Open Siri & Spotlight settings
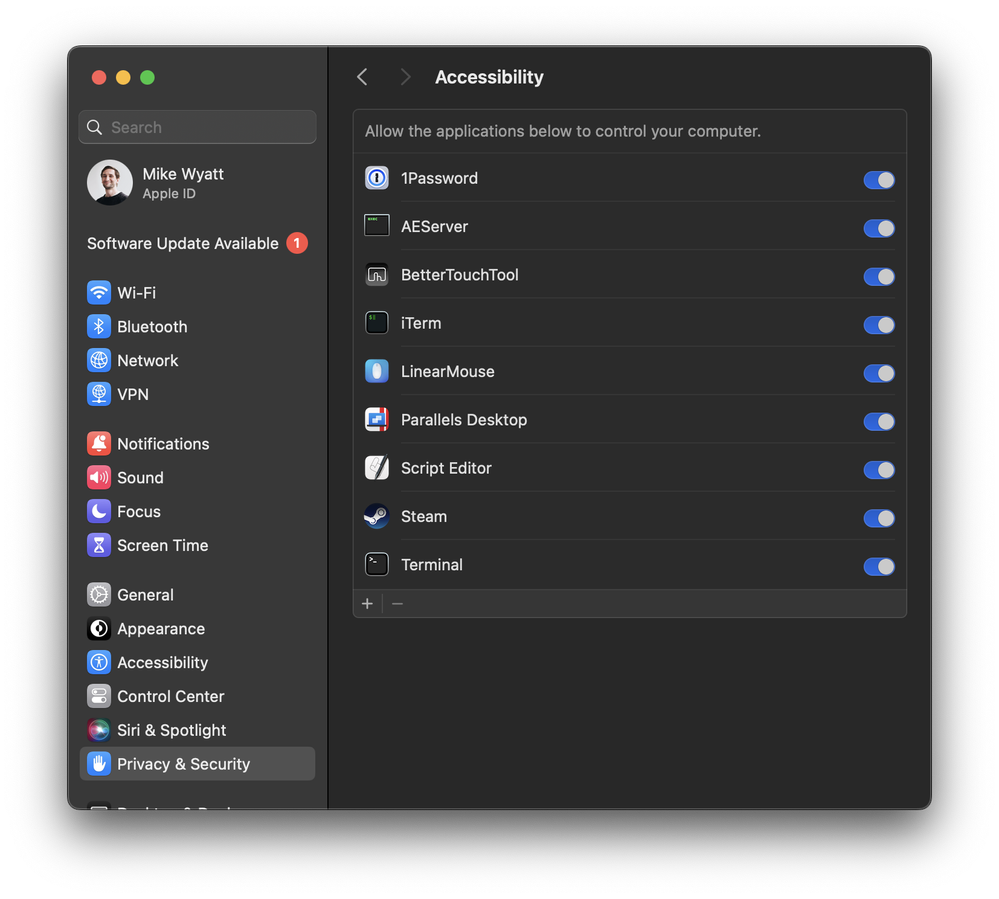This screenshot has width=999, height=899. [x=171, y=730]
